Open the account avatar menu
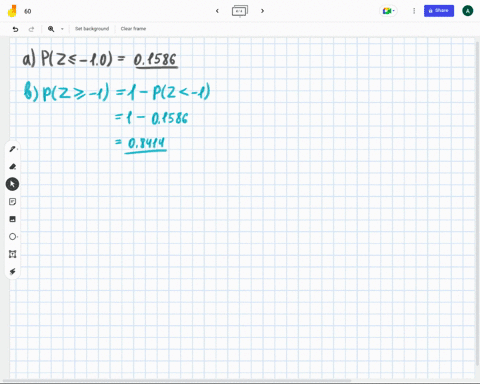Viewport: 480px width, 384px height. (468, 11)
